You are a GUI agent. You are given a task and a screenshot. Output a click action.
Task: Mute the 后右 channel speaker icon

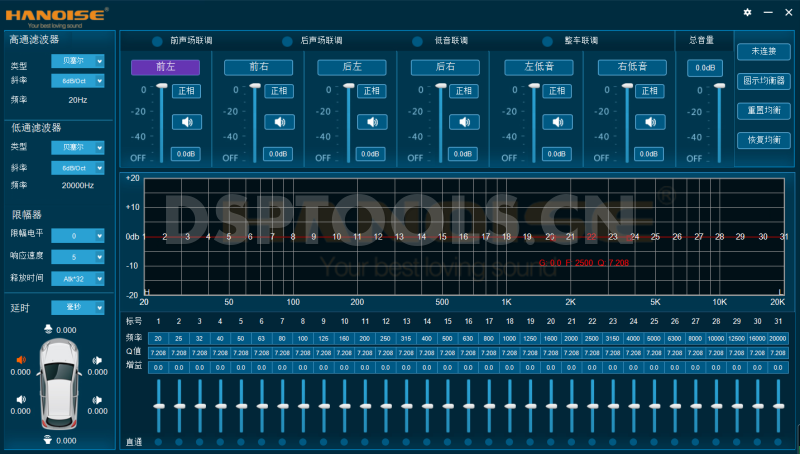463,122
